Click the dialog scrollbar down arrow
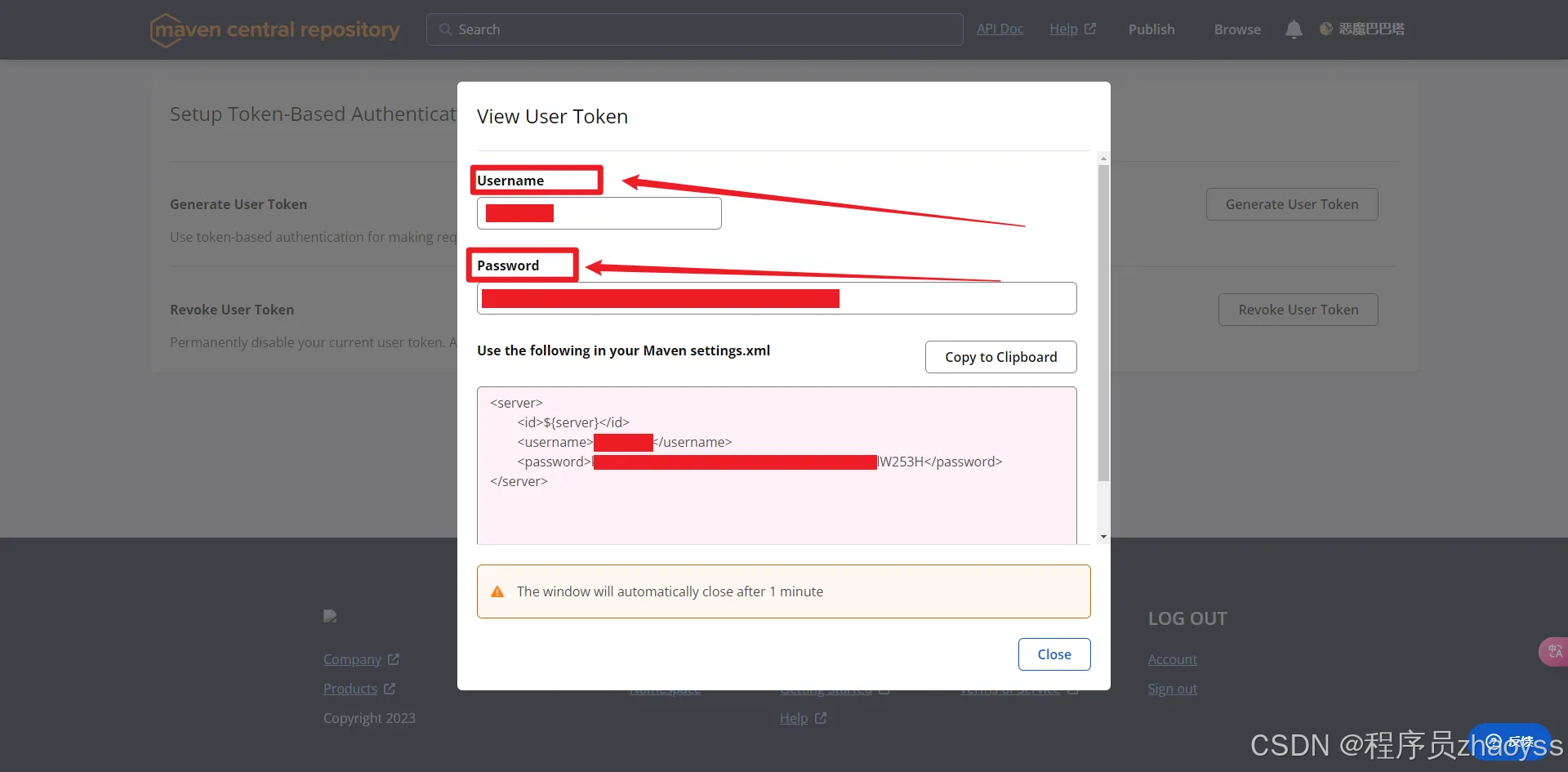The width and height of the screenshot is (1568, 772). (1103, 537)
